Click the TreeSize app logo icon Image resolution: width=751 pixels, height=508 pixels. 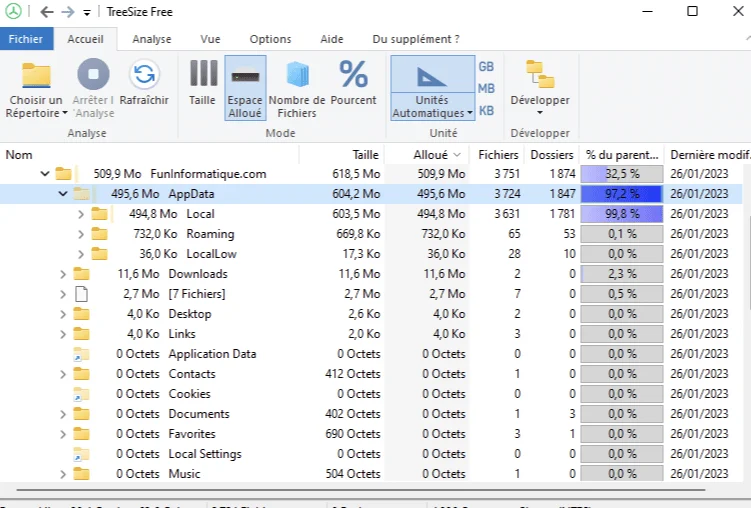(x=13, y=11)
